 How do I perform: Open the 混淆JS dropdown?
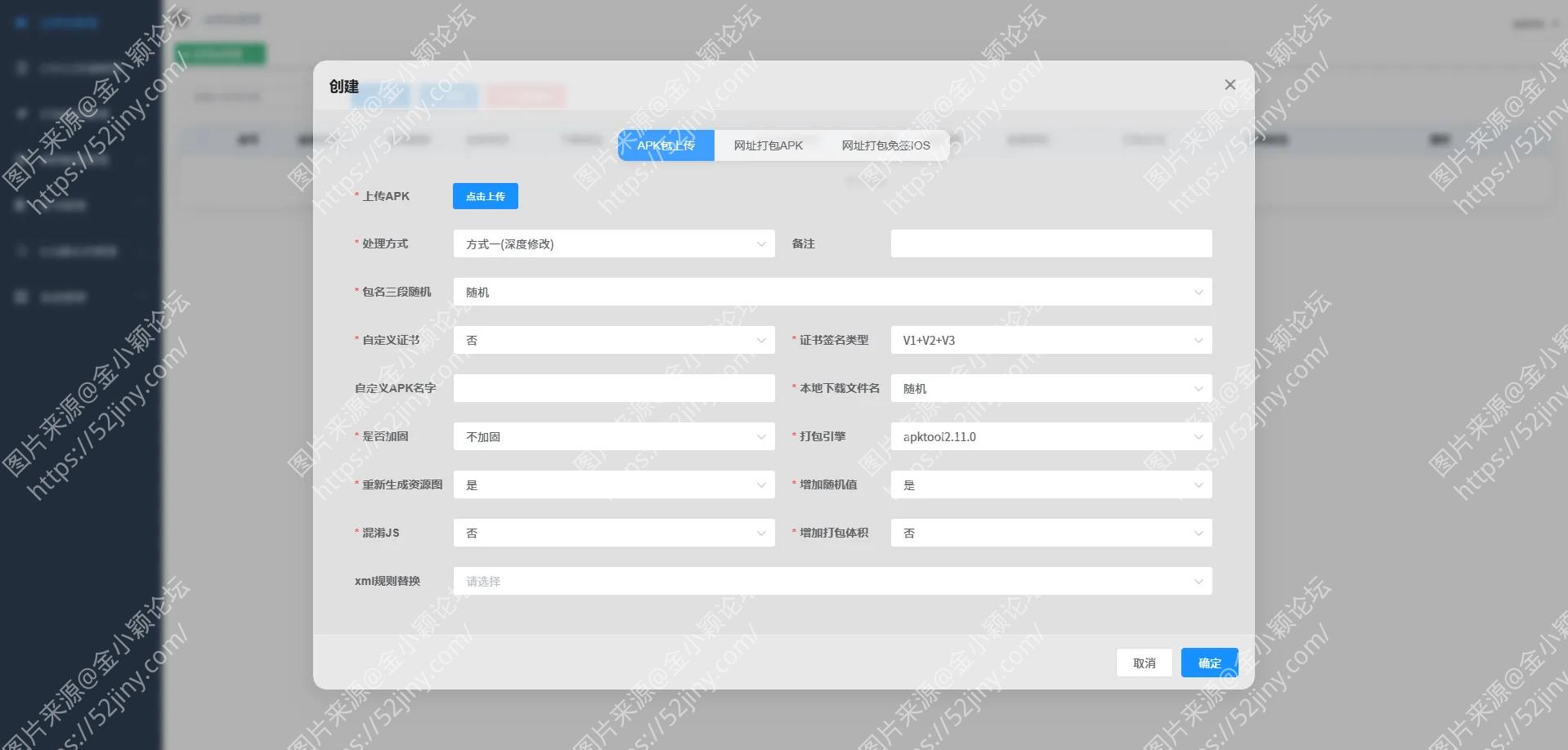(x=613, y=533)
